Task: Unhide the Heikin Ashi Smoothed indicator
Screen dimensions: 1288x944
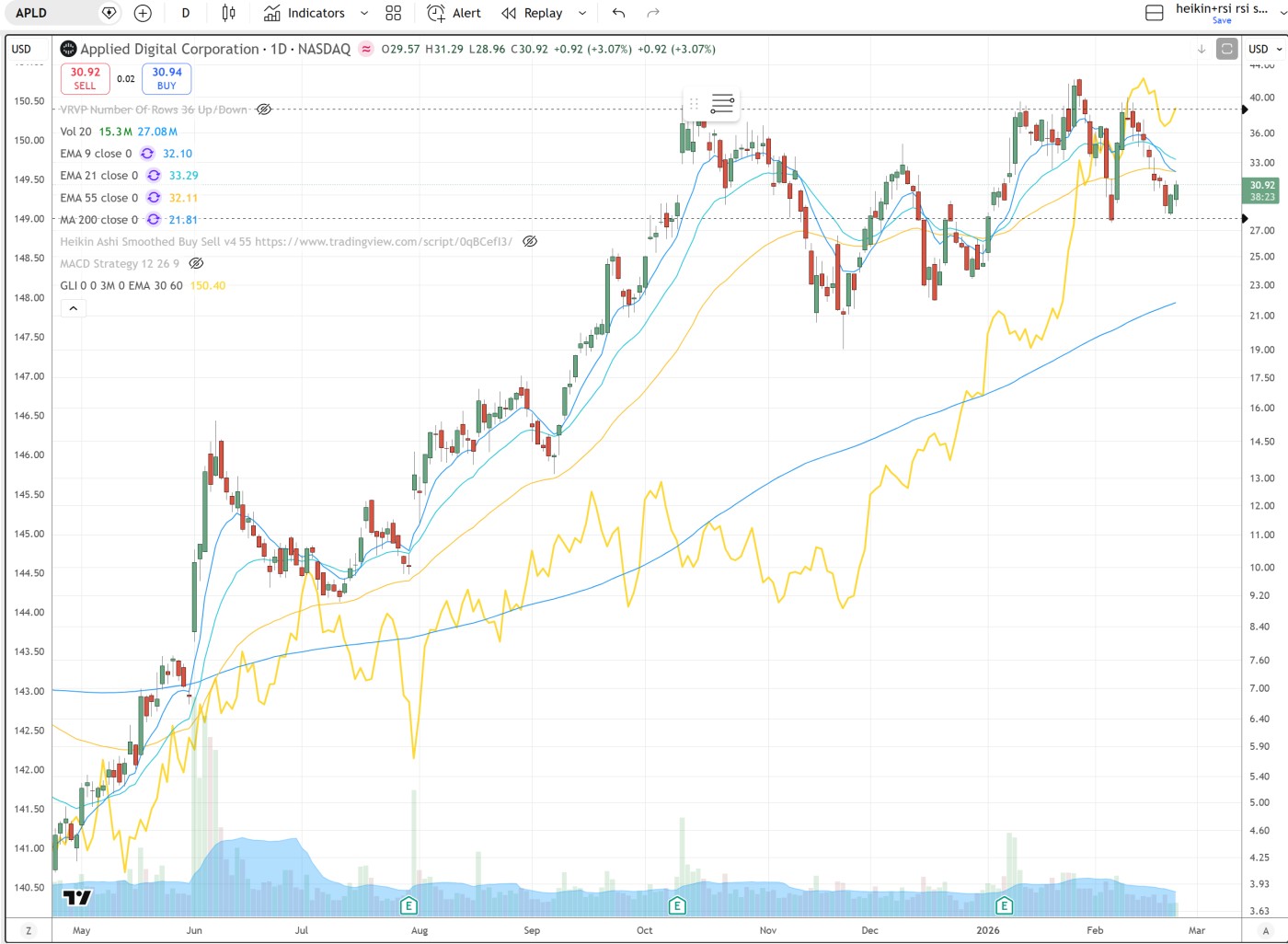Action: [530, 242]
